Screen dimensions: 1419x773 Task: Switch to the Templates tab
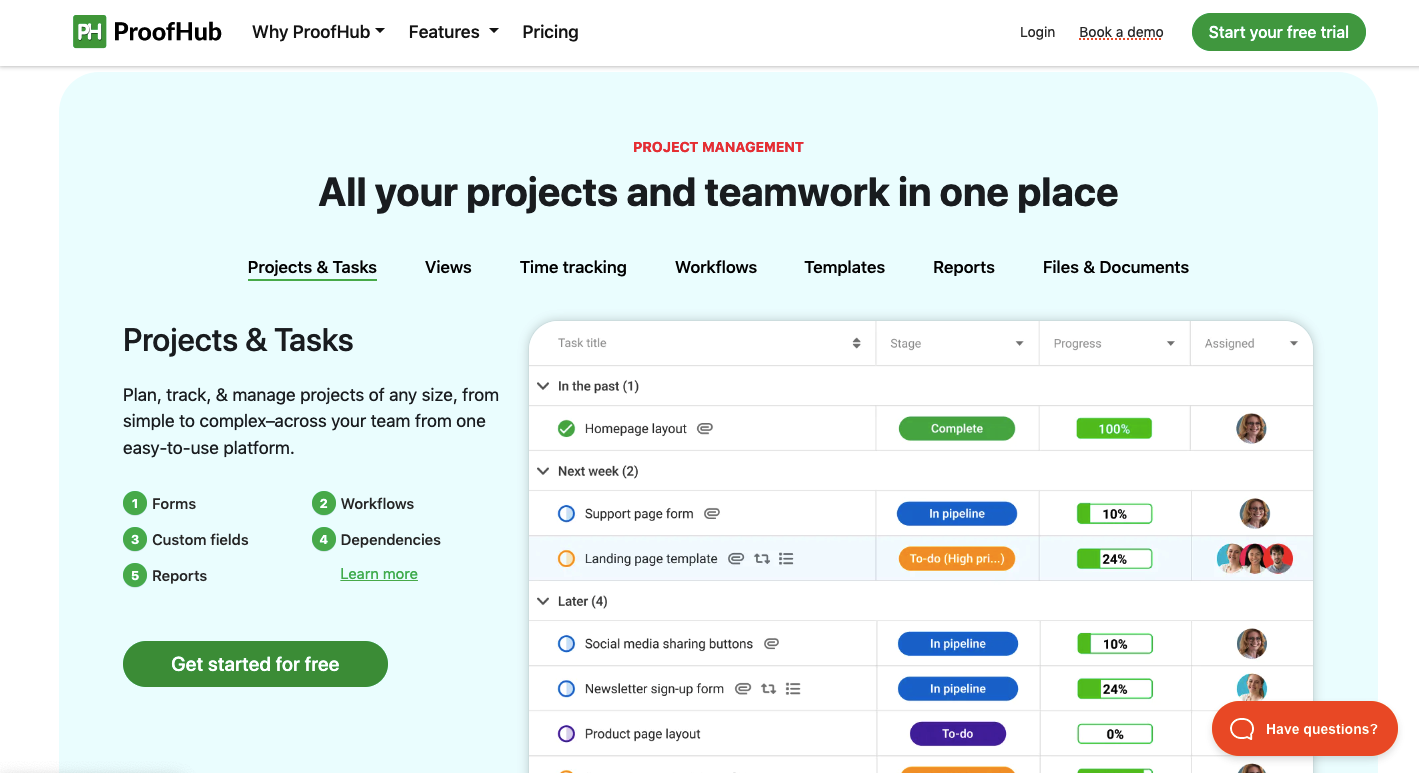click(845, 267)
